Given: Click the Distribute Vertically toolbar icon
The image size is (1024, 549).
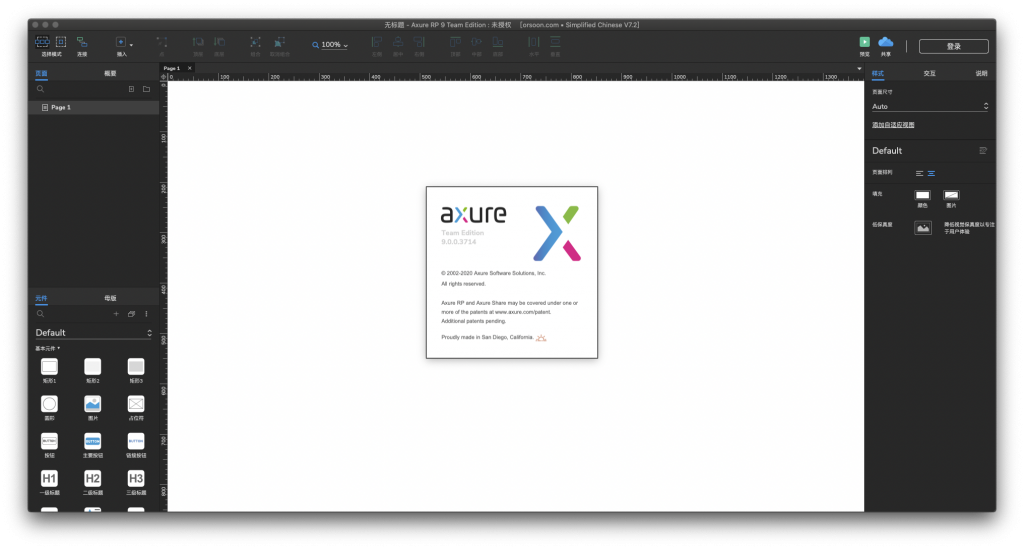Looking at the screenshot, I should pyautogui.click(x=555, y=42).
